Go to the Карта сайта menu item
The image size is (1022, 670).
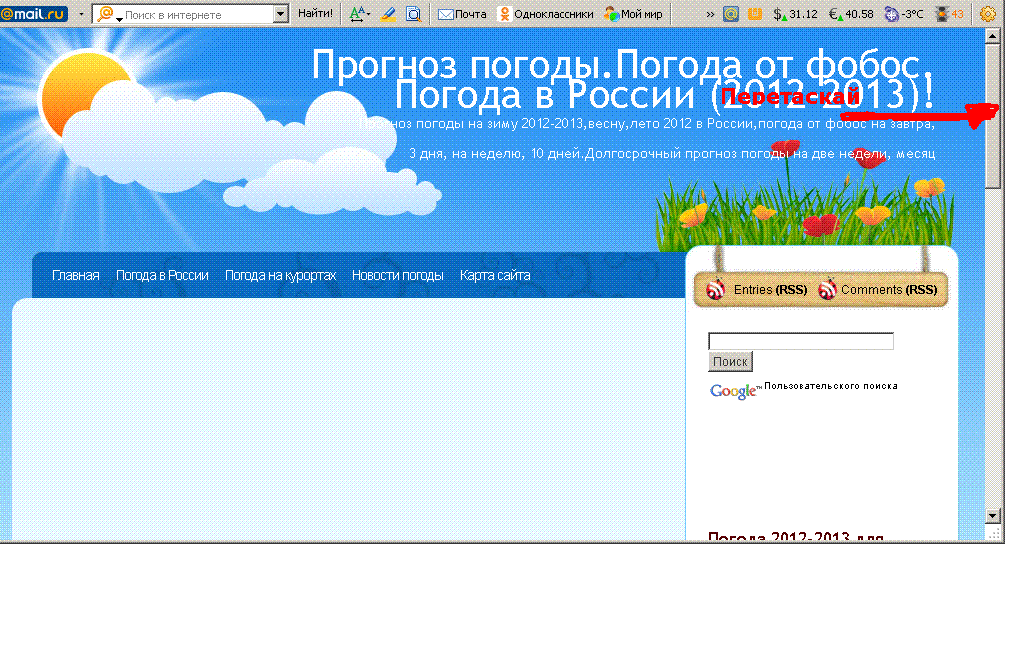pyautogui.click(x=495, y=275)
